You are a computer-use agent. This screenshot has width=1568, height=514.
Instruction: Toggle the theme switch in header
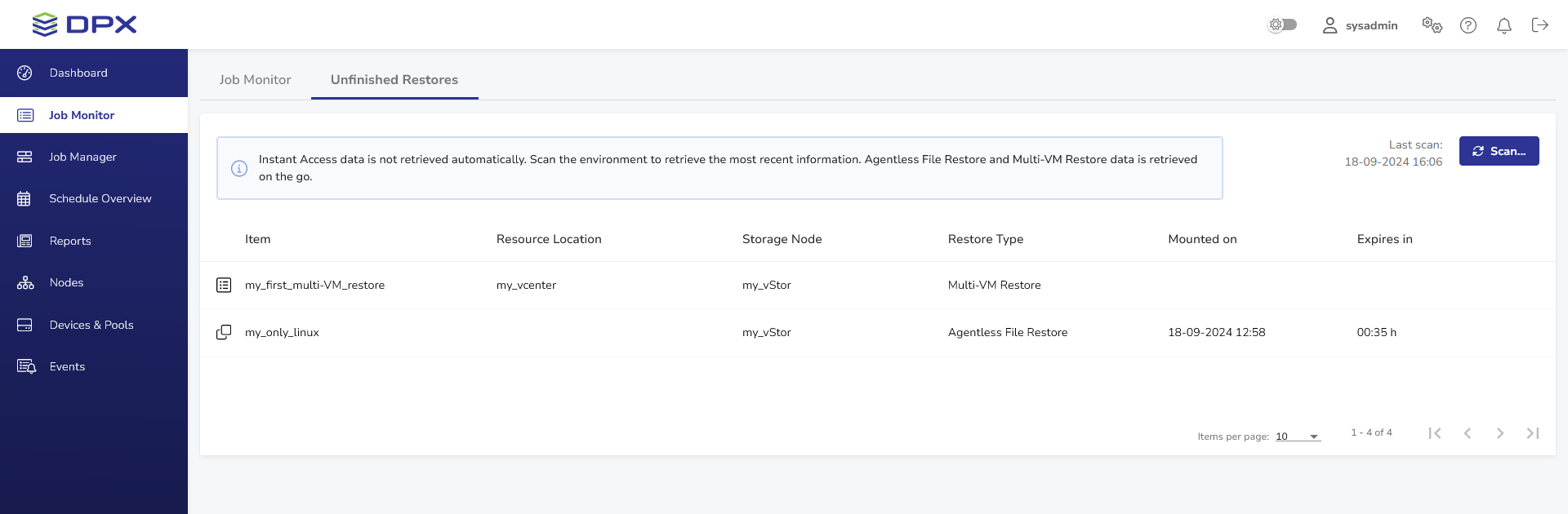1282,24
